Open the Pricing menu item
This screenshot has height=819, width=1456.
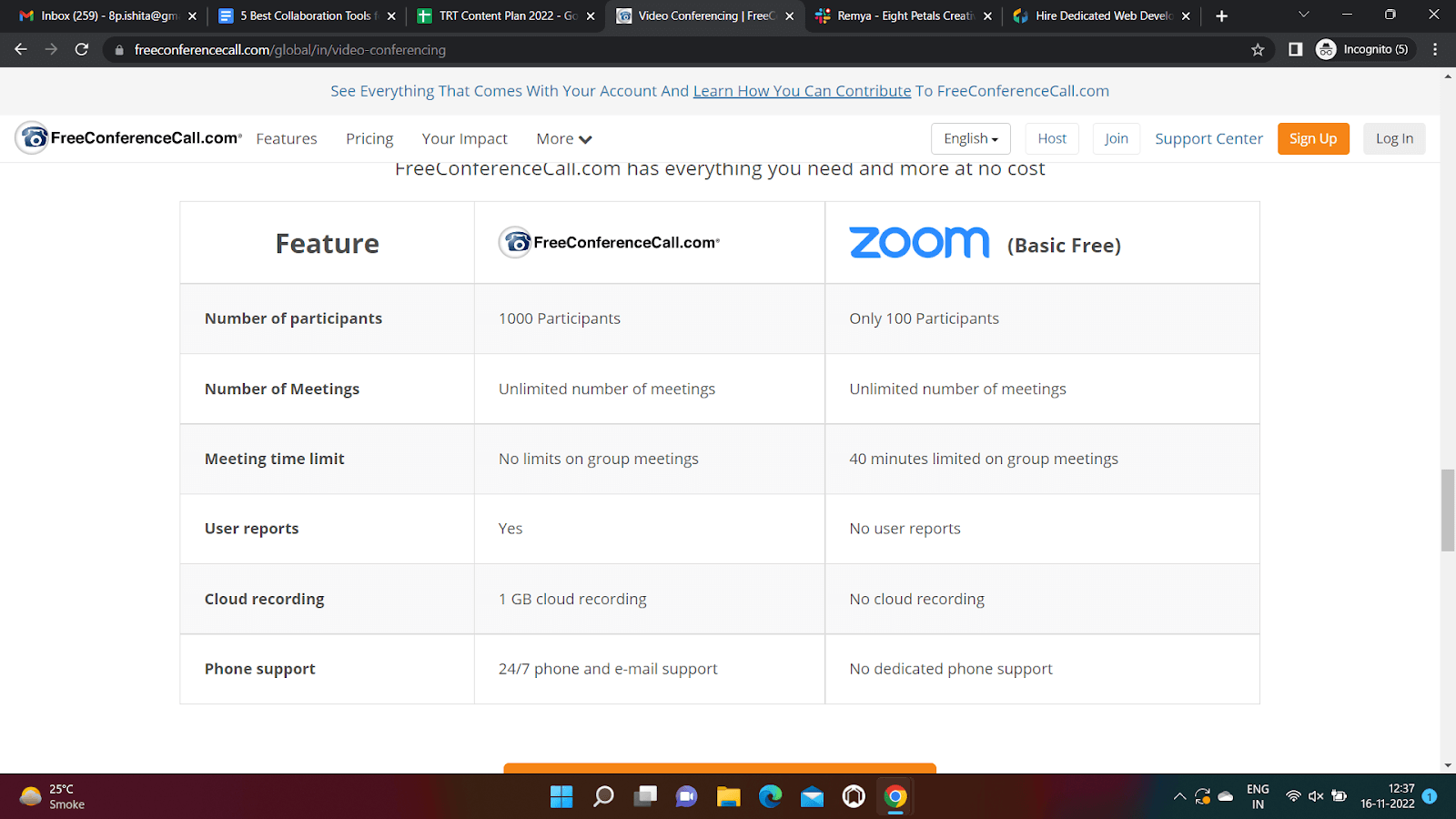click(369, 139)
